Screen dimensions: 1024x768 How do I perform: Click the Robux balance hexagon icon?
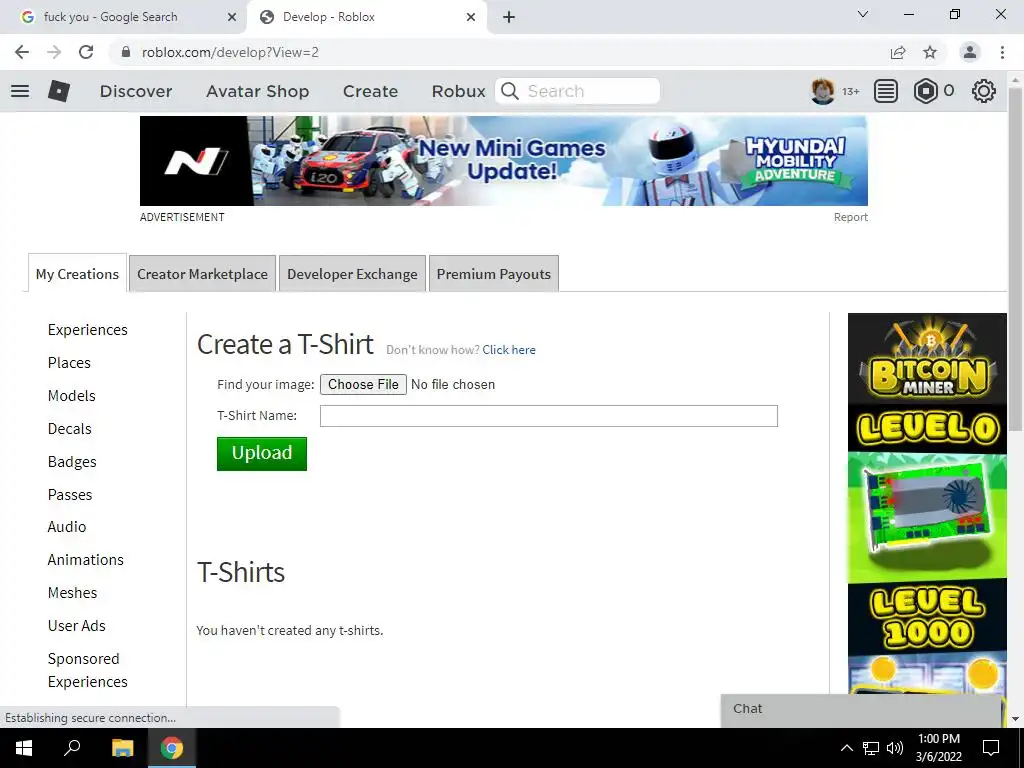[925, 91]
